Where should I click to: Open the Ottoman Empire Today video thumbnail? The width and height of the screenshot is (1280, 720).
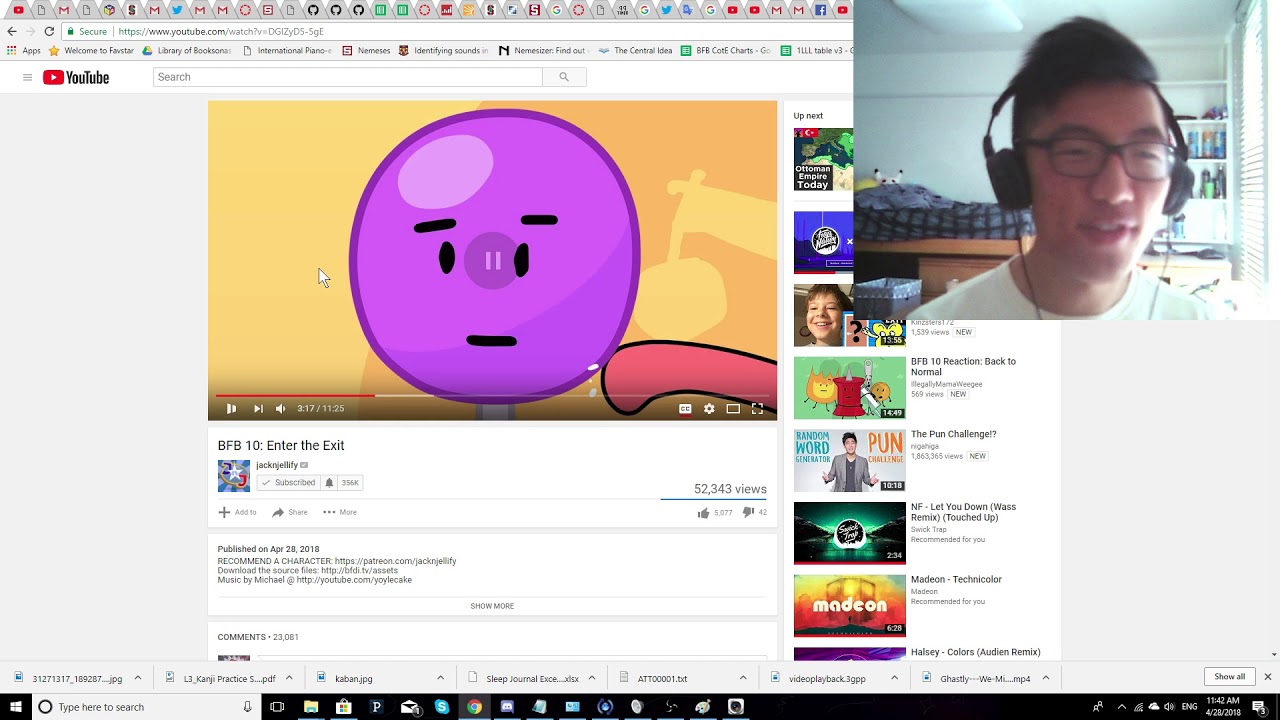823,160
